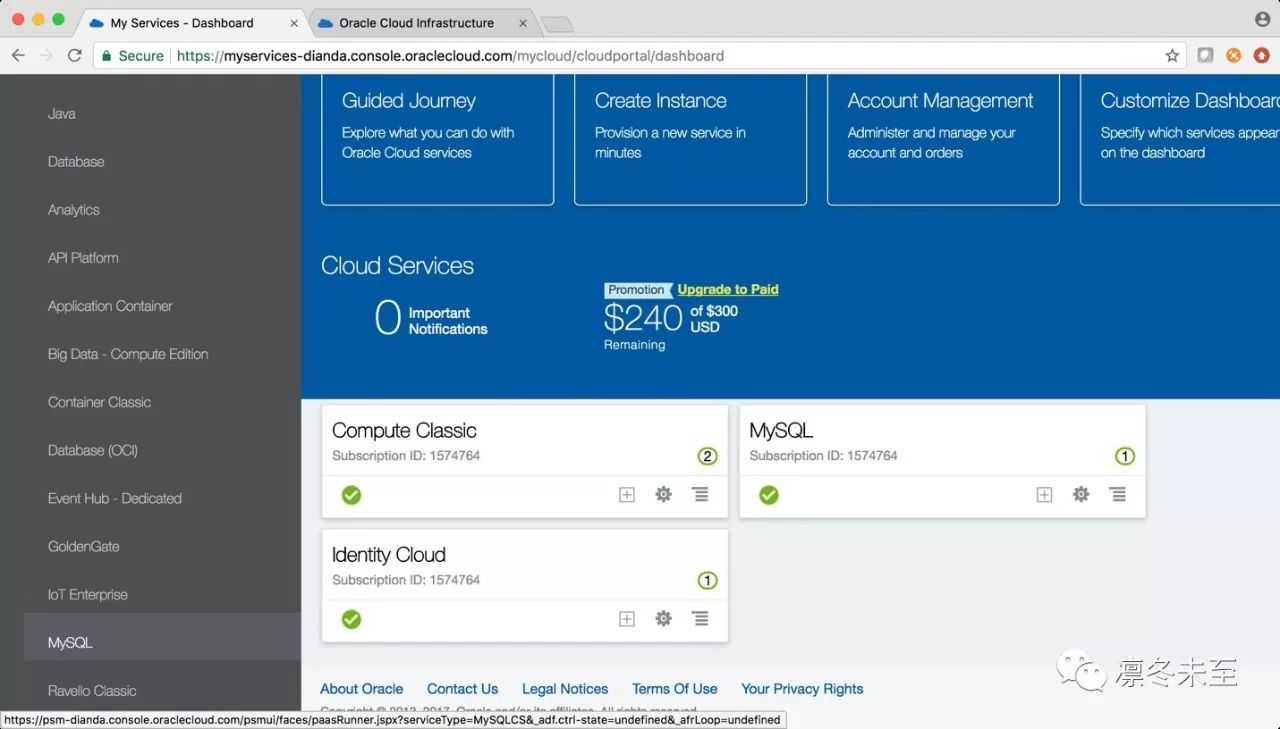
Task: Bookmark this page with the star icon
Action: tap(1172, 56)
